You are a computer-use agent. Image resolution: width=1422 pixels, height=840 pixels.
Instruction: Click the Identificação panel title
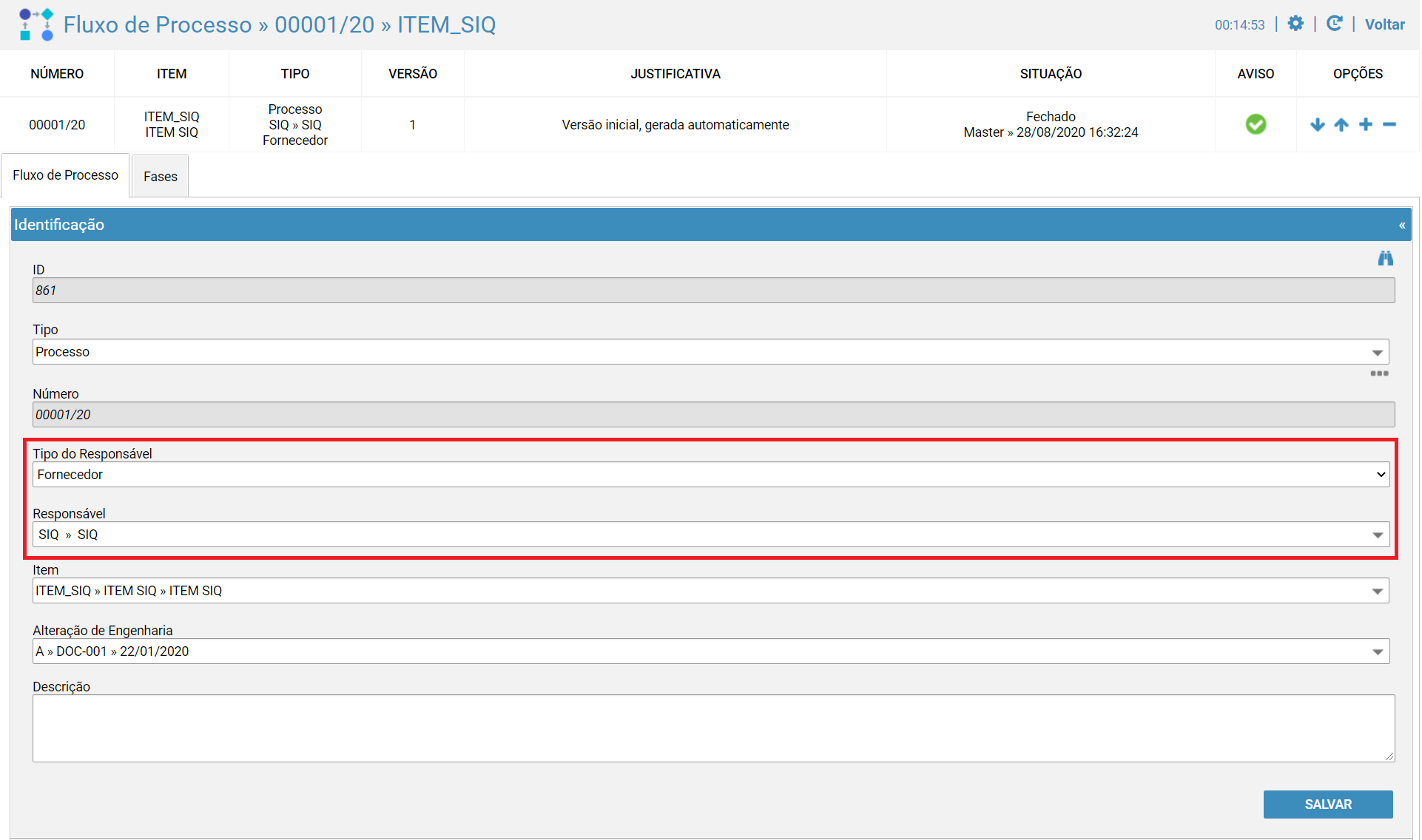coord(59,225)
